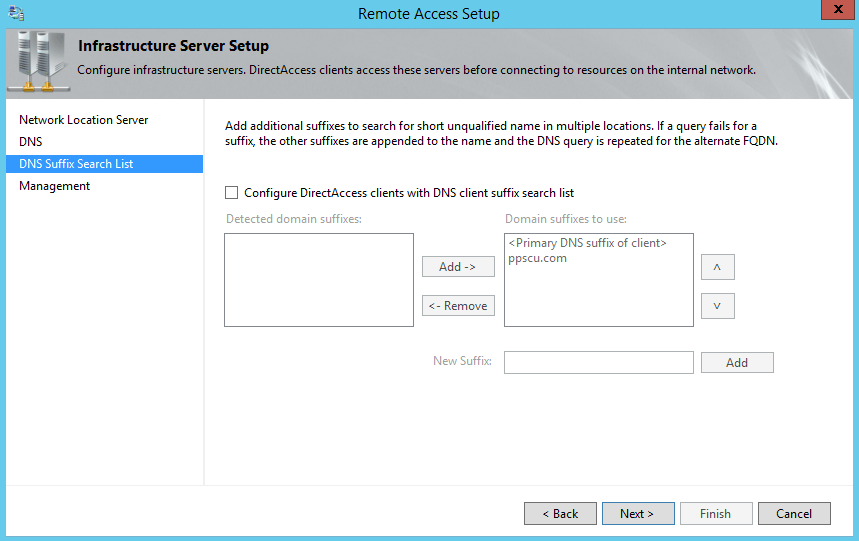Move suffix up with the ^ button

point(718,267)
